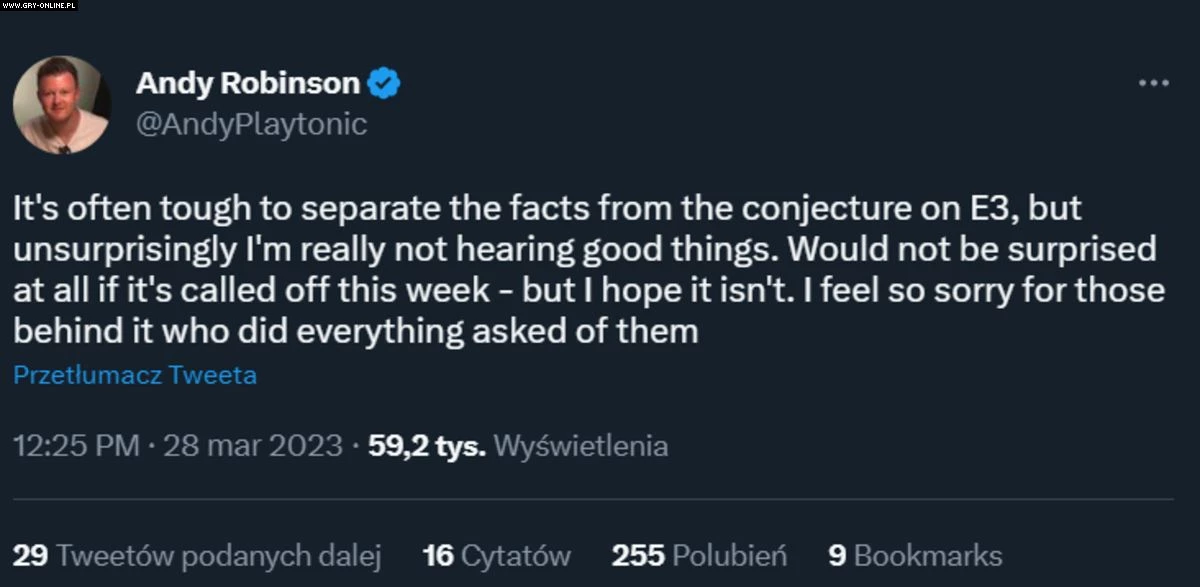Click the blue verified badge
This screenshot has width=1200, height=587.
385,84
